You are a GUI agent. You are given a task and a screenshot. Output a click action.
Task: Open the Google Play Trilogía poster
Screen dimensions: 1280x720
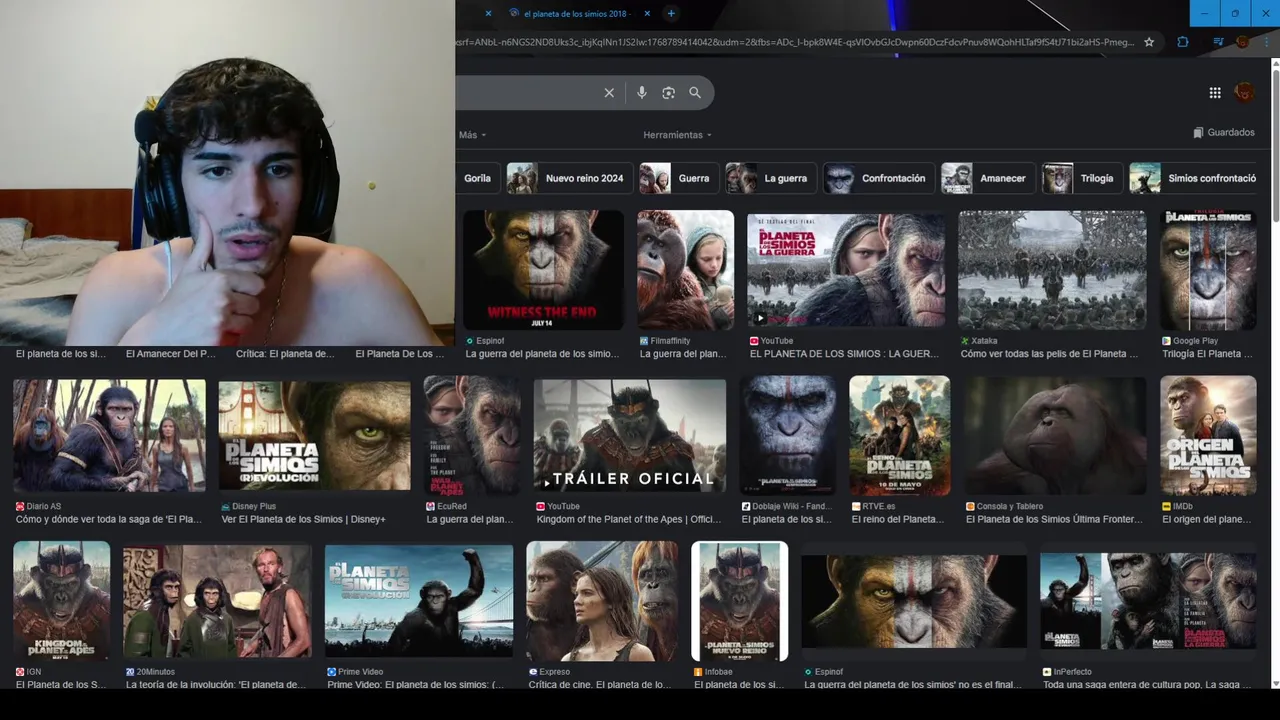click(1208, 270)
